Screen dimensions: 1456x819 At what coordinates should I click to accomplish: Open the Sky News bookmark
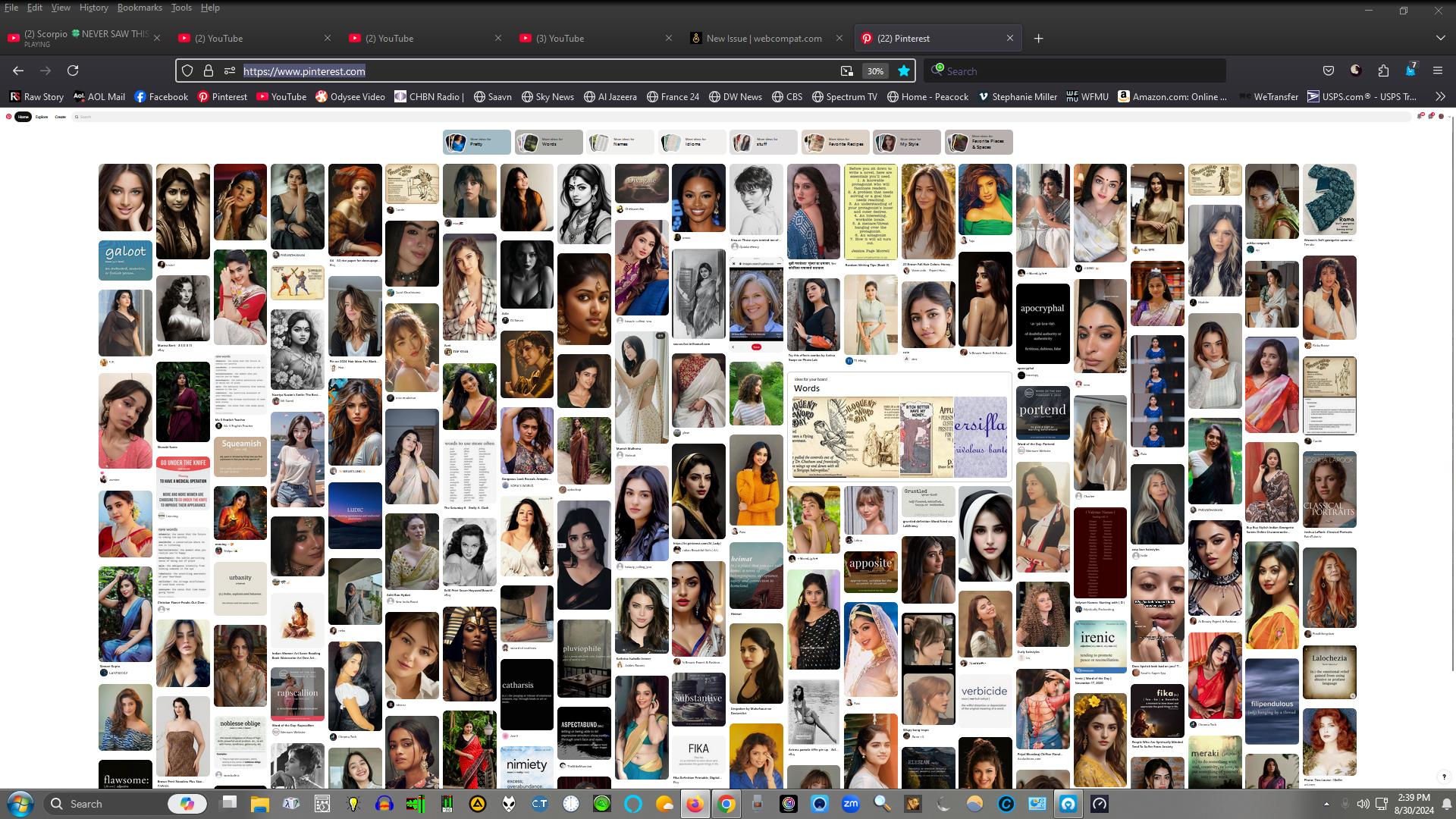click(x=547, y=96)
